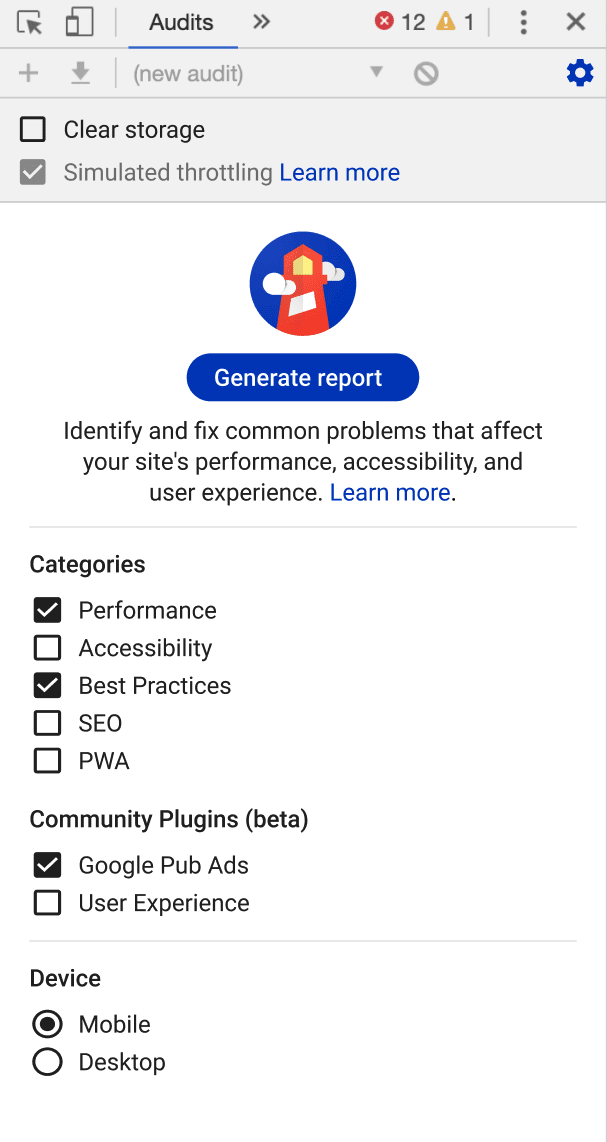The height and width of the screenshot is (1142, 607).
Task: Uncheck Google Pub Ads plugin
Action: tap(46, 864)
